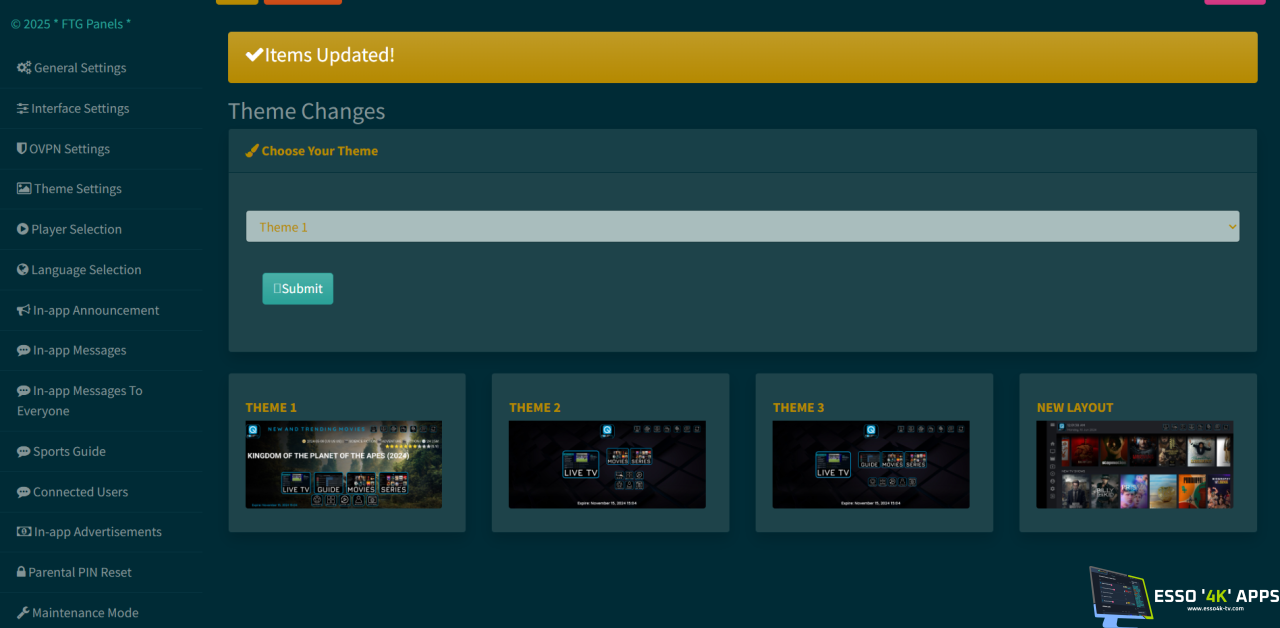
Task: Click the Maintenance Mode wrench icon
Action: tap(23, 613)
